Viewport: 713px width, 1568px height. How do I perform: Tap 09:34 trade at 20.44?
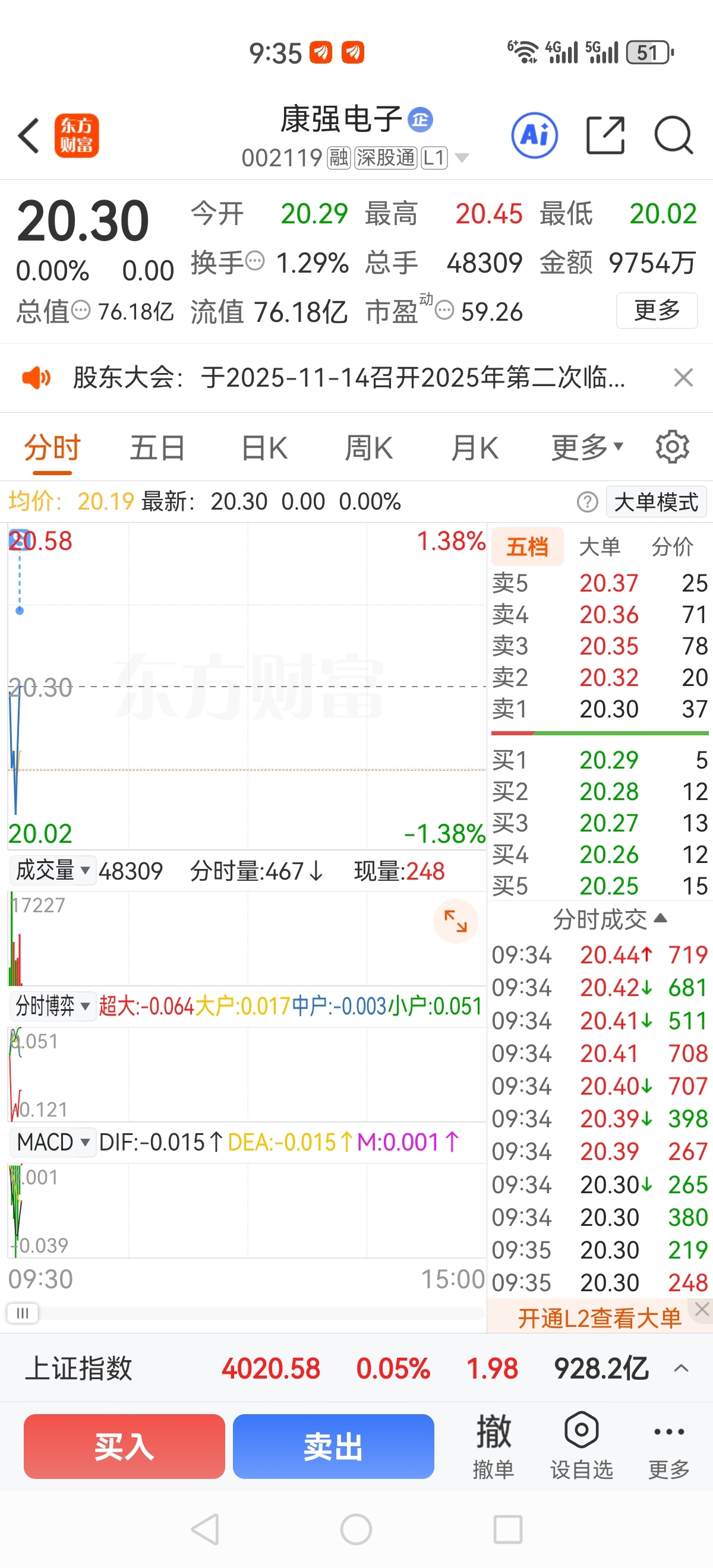tap(600, 955)
